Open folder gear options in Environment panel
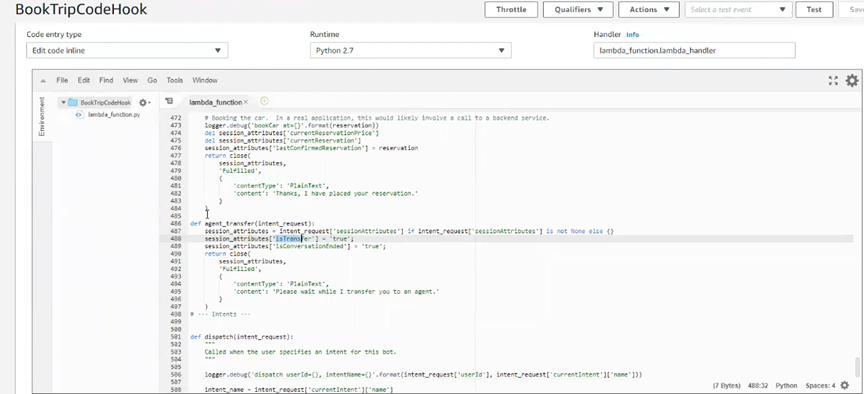This screenshot has height=394, width=864. [x=144, y=102]
